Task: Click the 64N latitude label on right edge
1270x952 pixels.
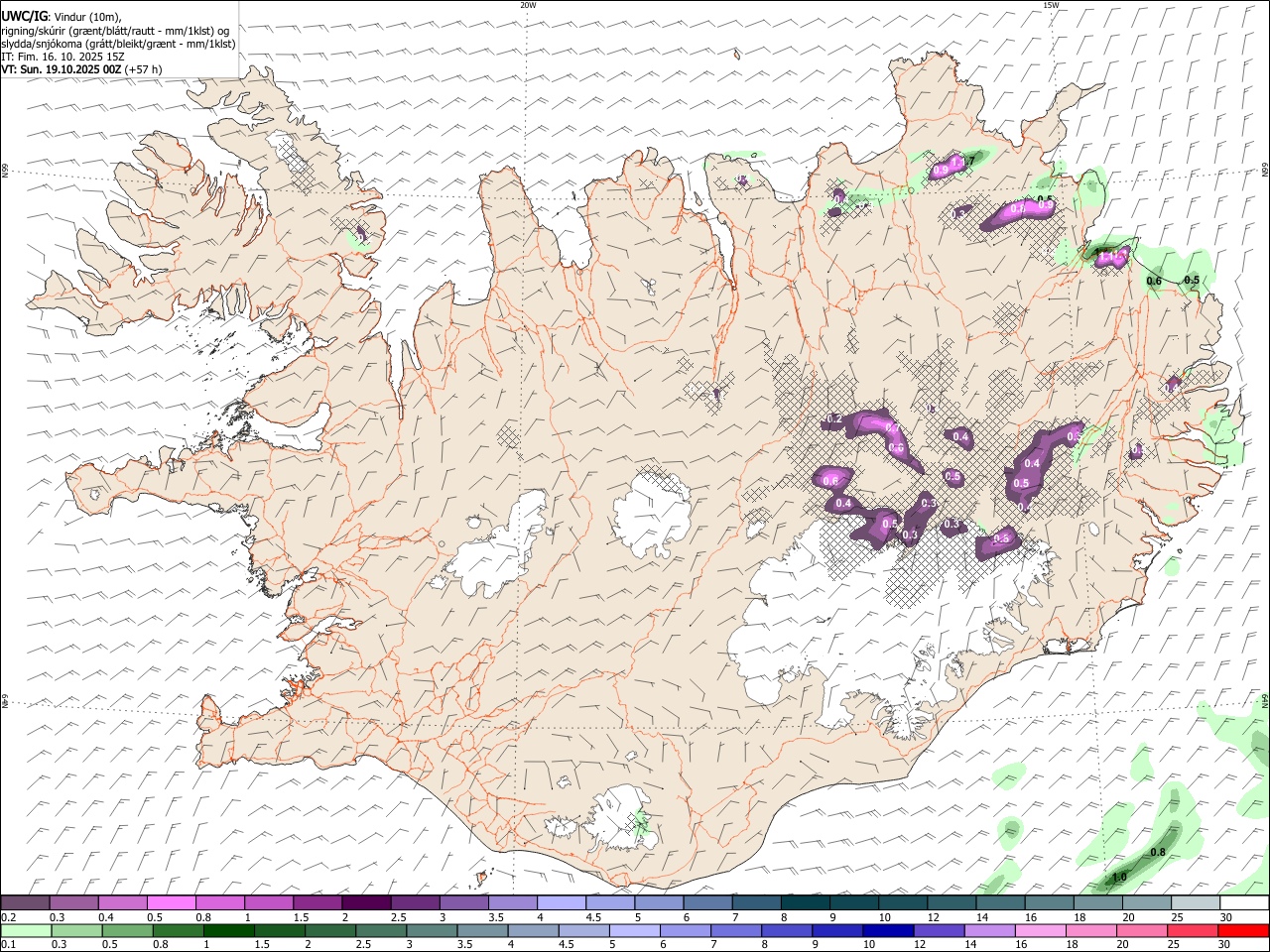Action: (x=1265, y=701)
